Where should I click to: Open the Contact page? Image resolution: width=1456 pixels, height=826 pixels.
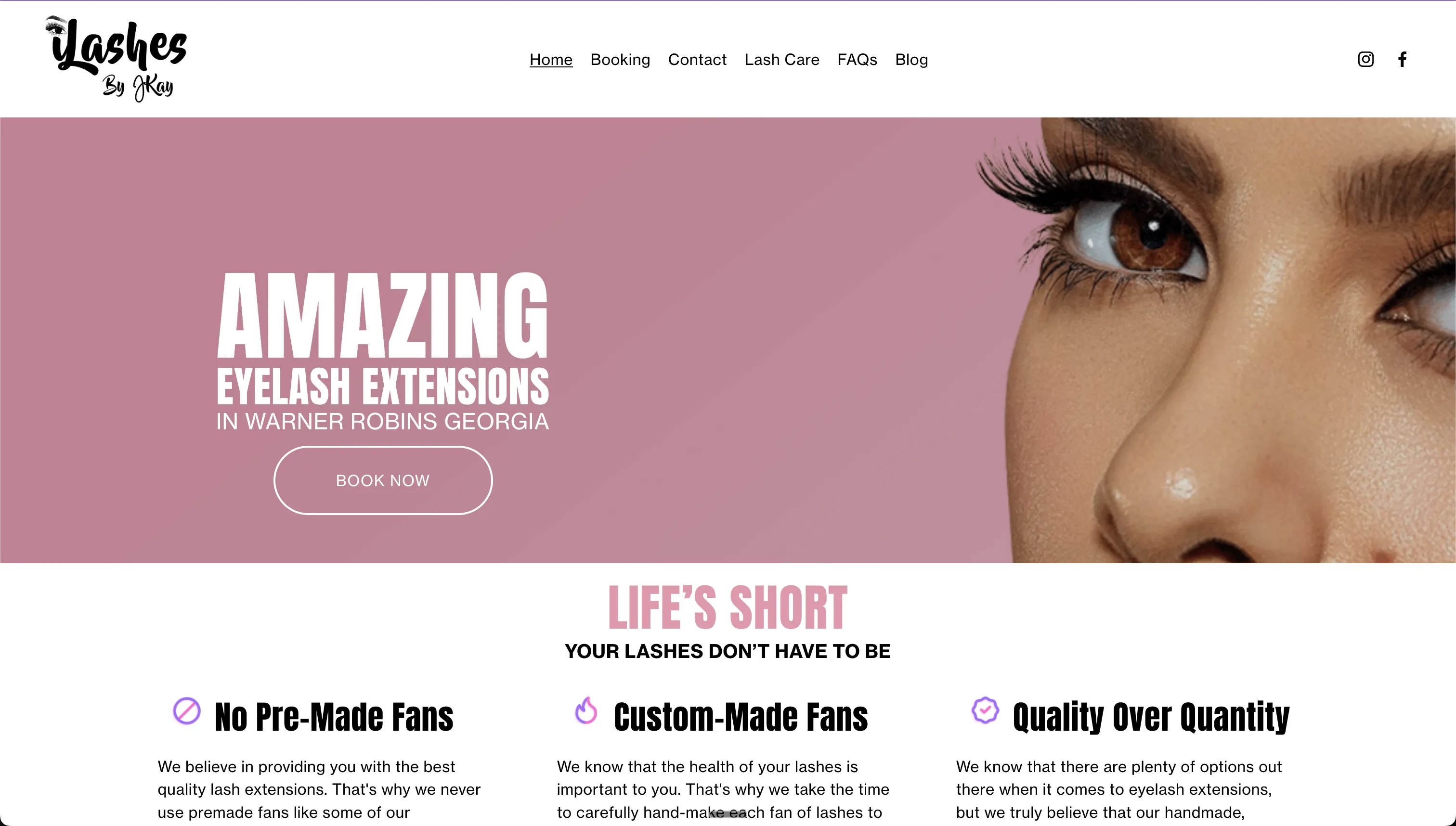(697, 60)
